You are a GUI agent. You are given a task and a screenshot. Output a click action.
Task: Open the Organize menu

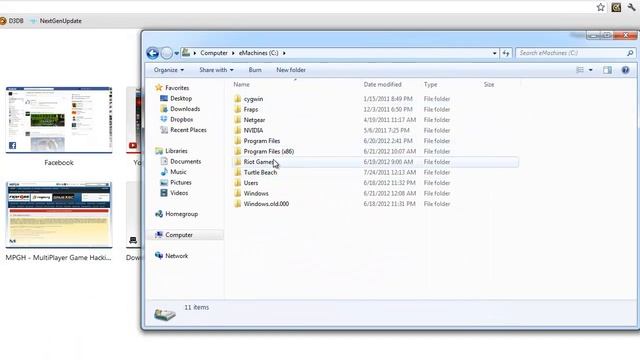[169, 70]
